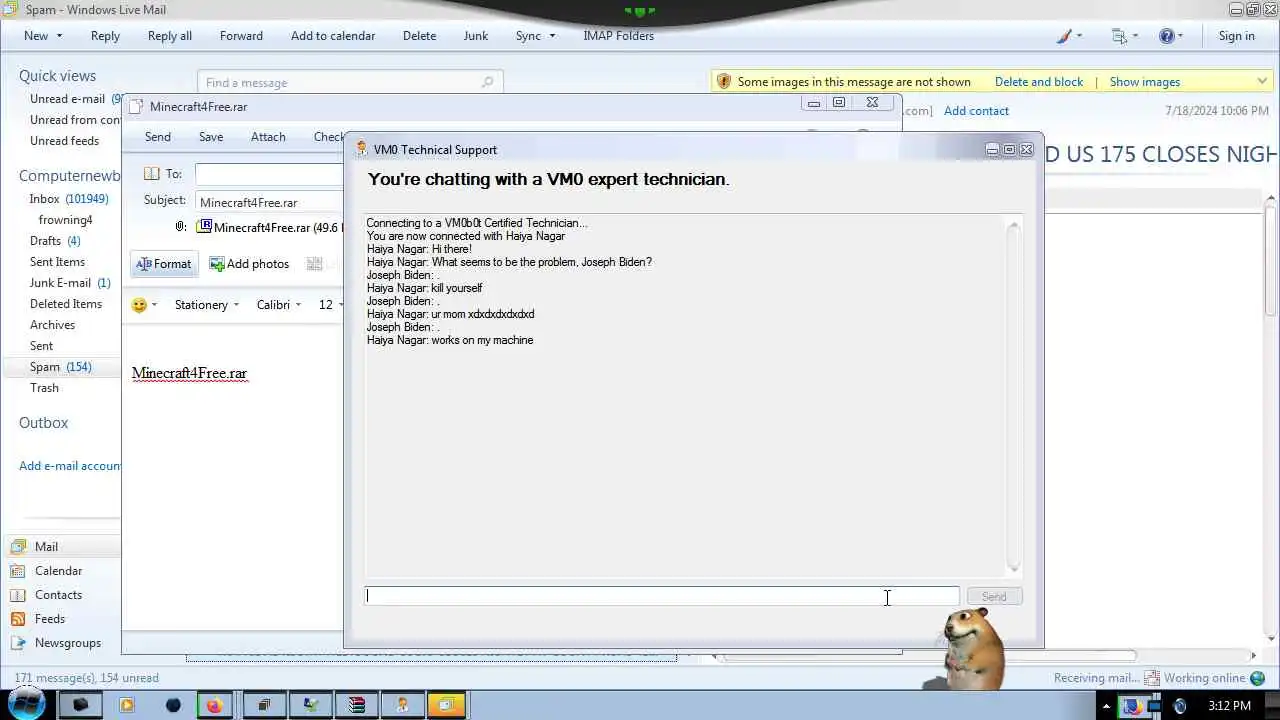
Task: Collapse the Computernewb account folder tree
Action: pos(69,176)
